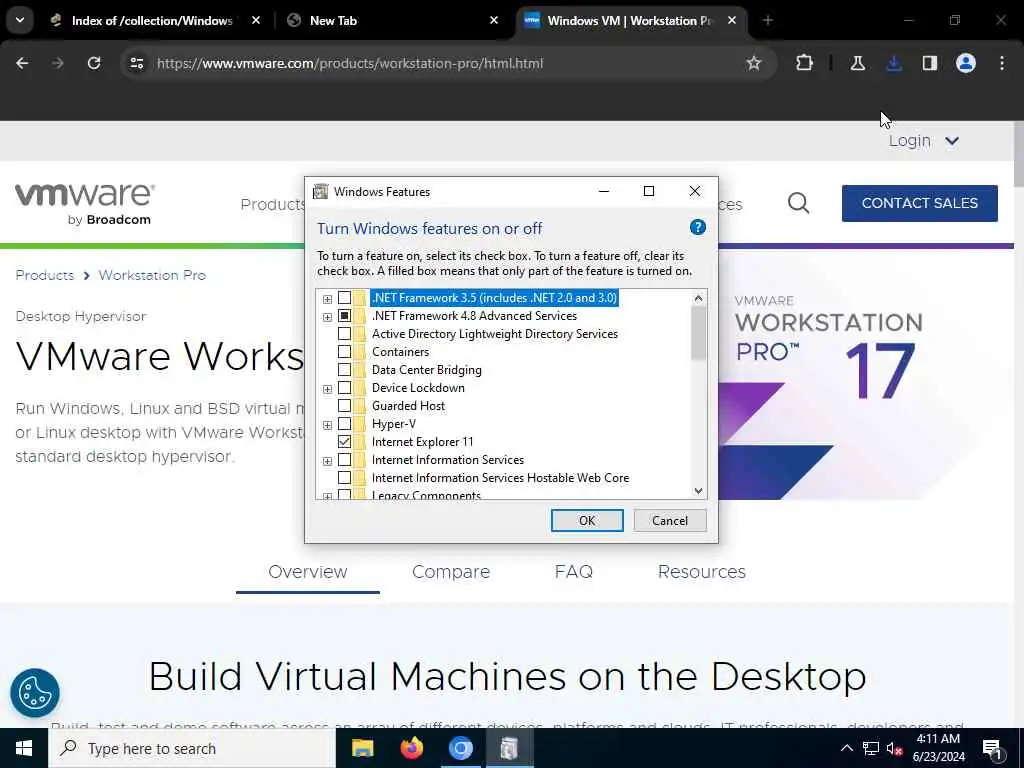Expand Internet Information Services node
This screenshot has width=1024, height=768.
pos(327,461)
